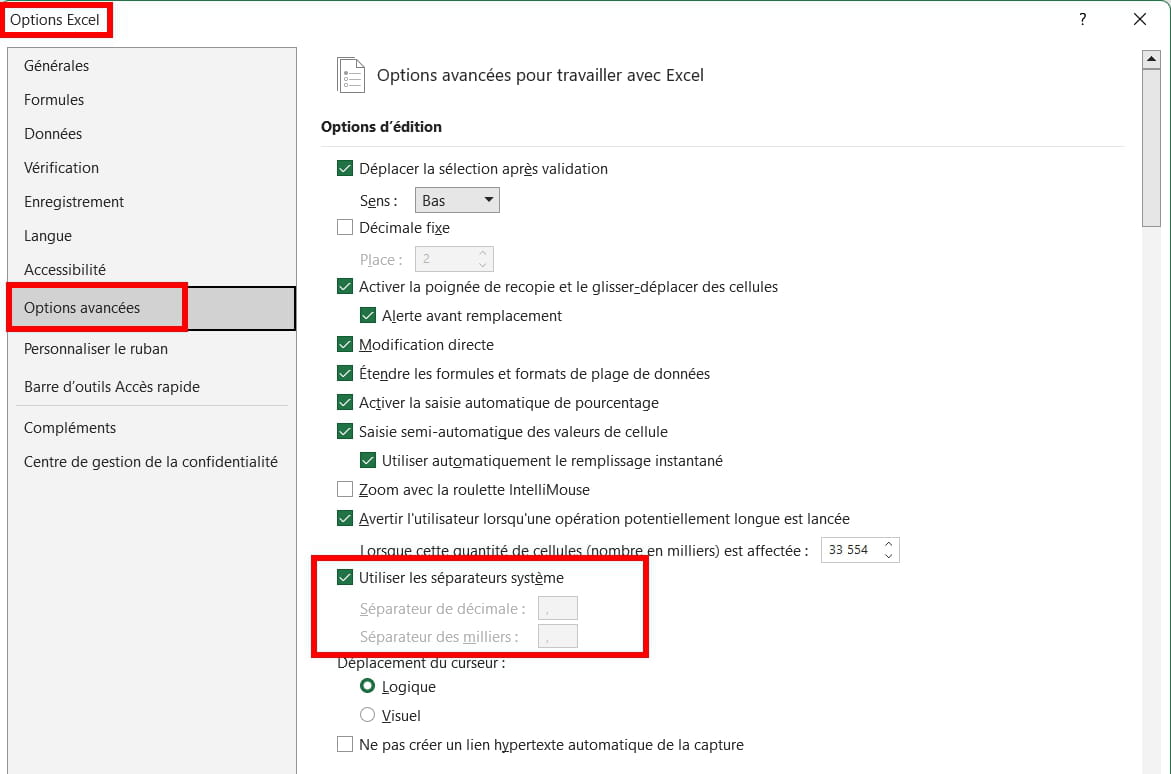The width and height of the screenshot is (1171, 774).
Task: Click the Séparateur de décimale field
Action: (558, 608)
